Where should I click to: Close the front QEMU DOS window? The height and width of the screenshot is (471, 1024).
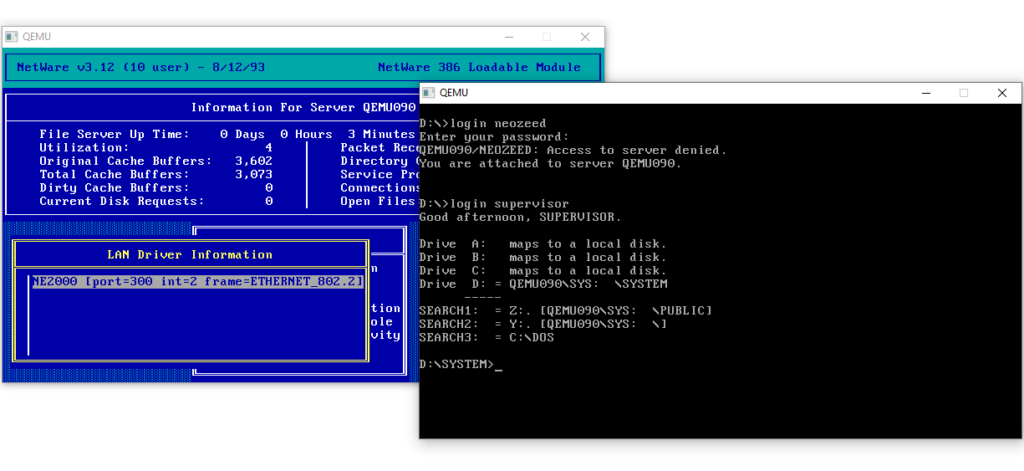pyautogui.click(x=1002, y=93)
